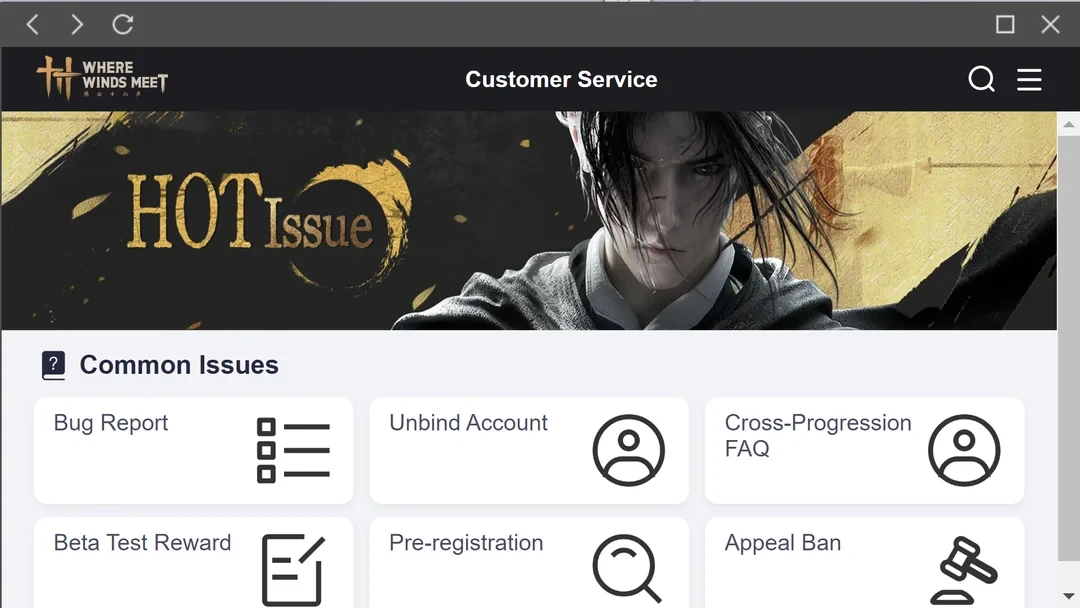The width and height of the screenshot is (1080, 608).
Task: Click the Unbind Account user icon
Action: tap(628, 450)
